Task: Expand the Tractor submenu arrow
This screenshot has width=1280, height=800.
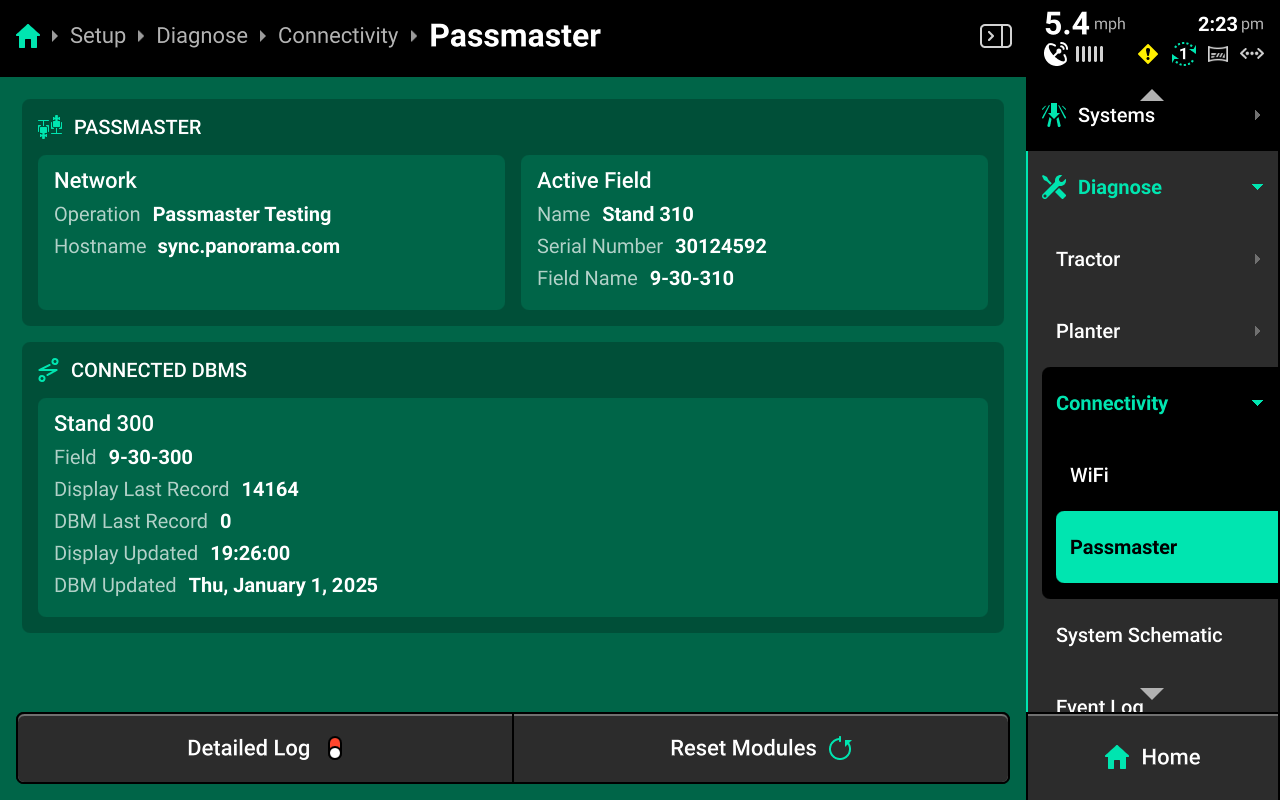Action: tap(1257, 259)
